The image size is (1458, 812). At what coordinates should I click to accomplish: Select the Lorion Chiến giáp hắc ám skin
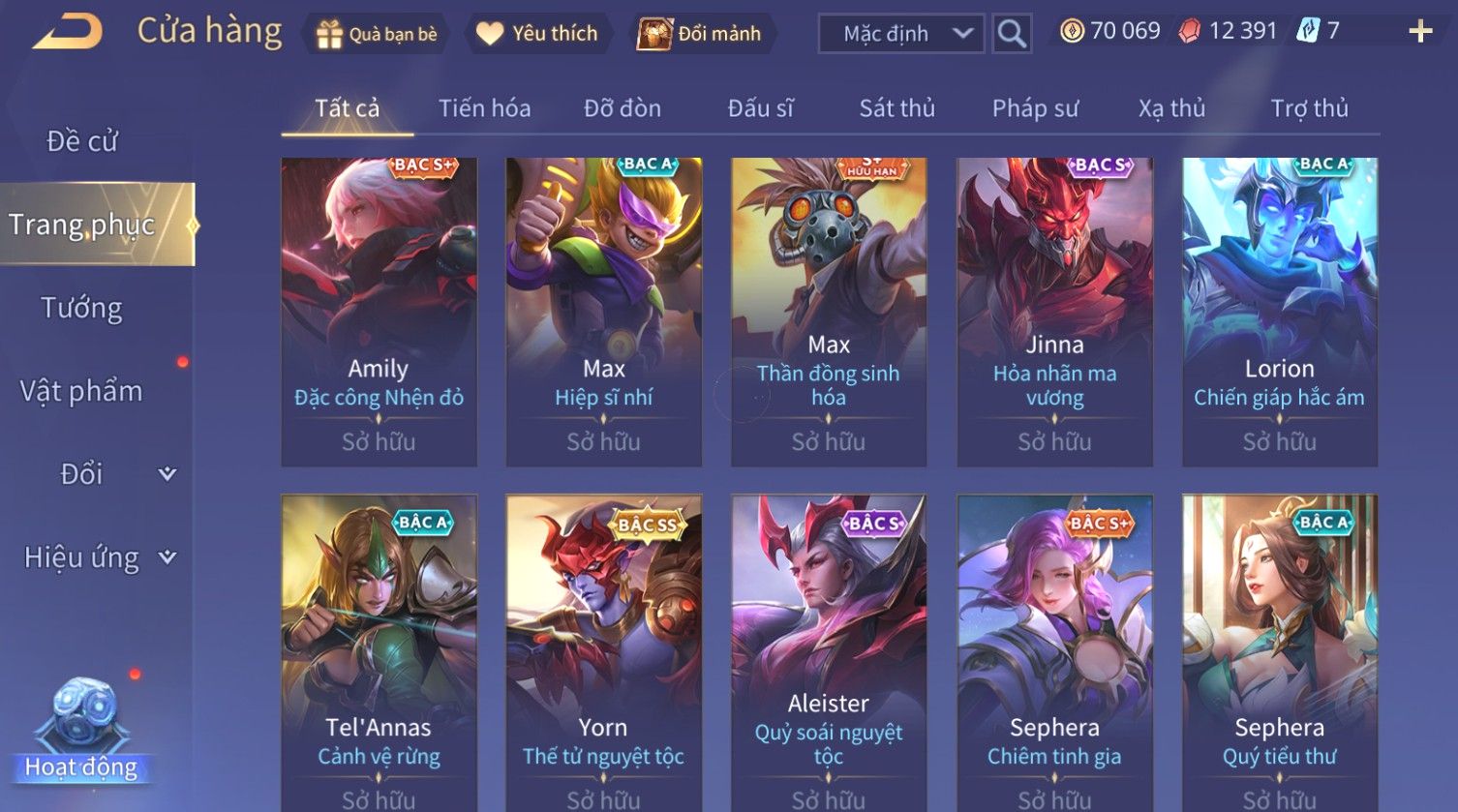(1280, 313)
